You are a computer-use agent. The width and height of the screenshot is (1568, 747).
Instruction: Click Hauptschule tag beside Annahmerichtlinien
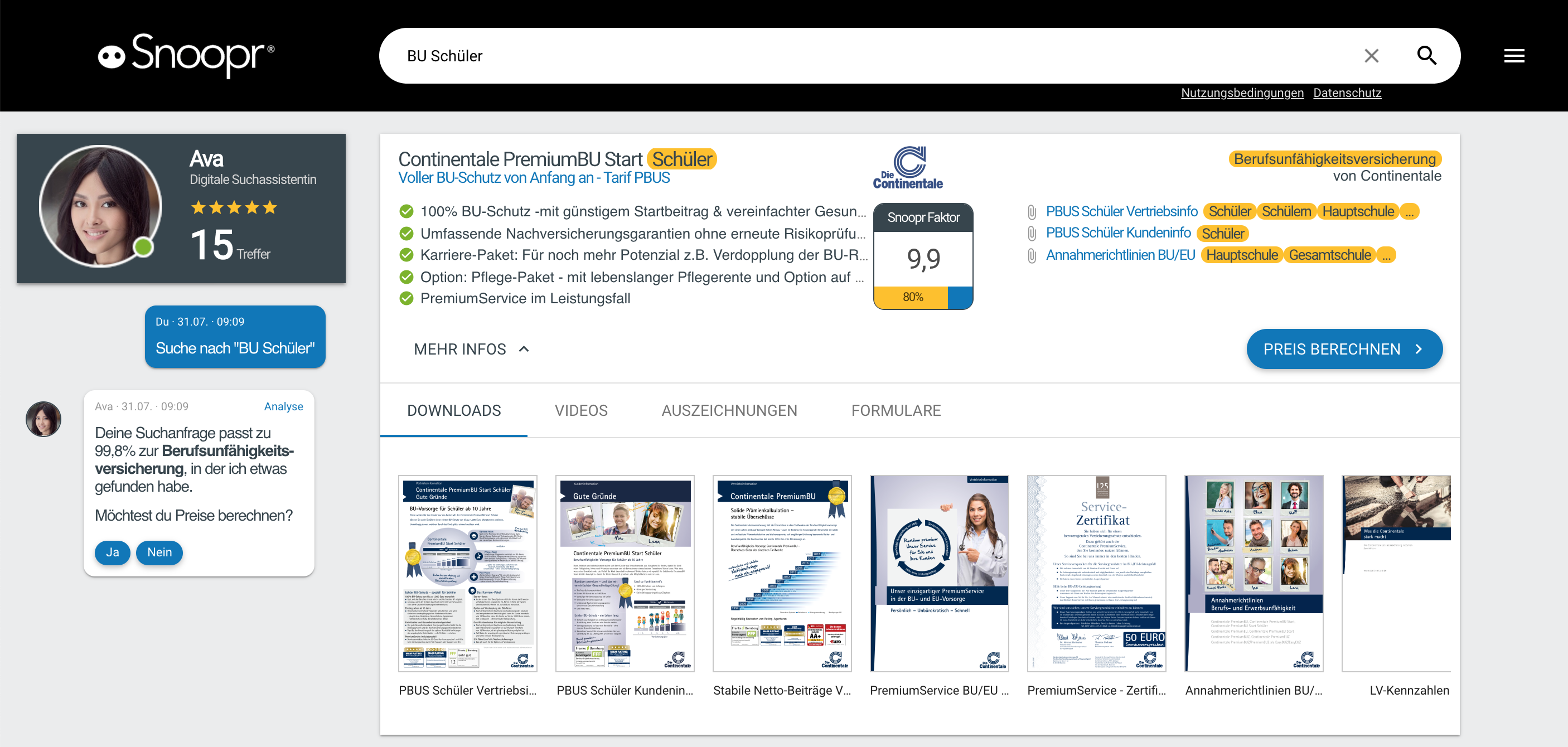1242,255
